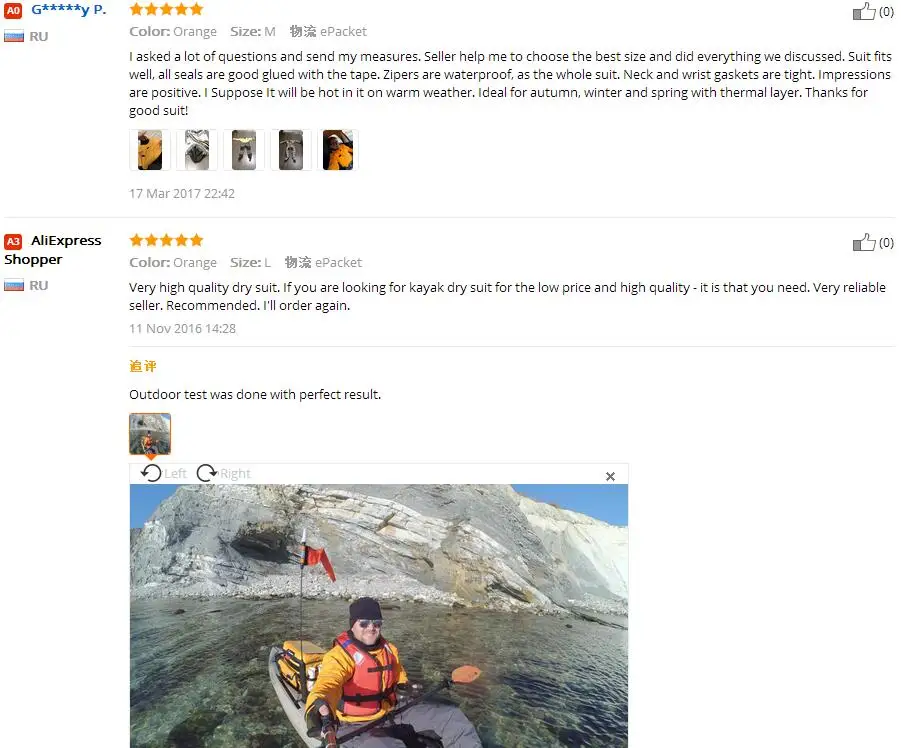
Task: Click the enlarged kayak photo
Action: click(379, 616)
